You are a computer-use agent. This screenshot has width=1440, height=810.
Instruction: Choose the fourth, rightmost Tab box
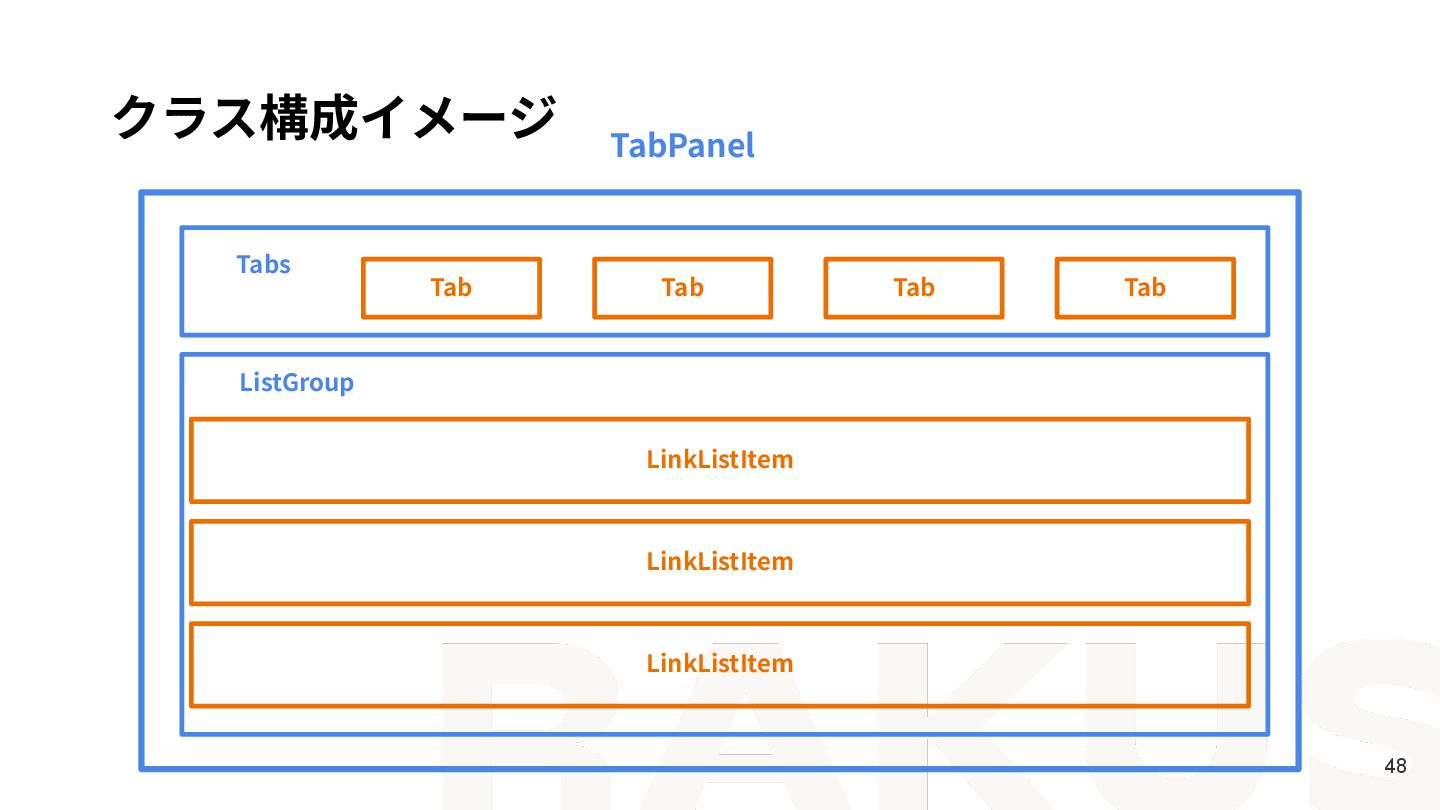pyautogui.click(x=1144, y=288)
